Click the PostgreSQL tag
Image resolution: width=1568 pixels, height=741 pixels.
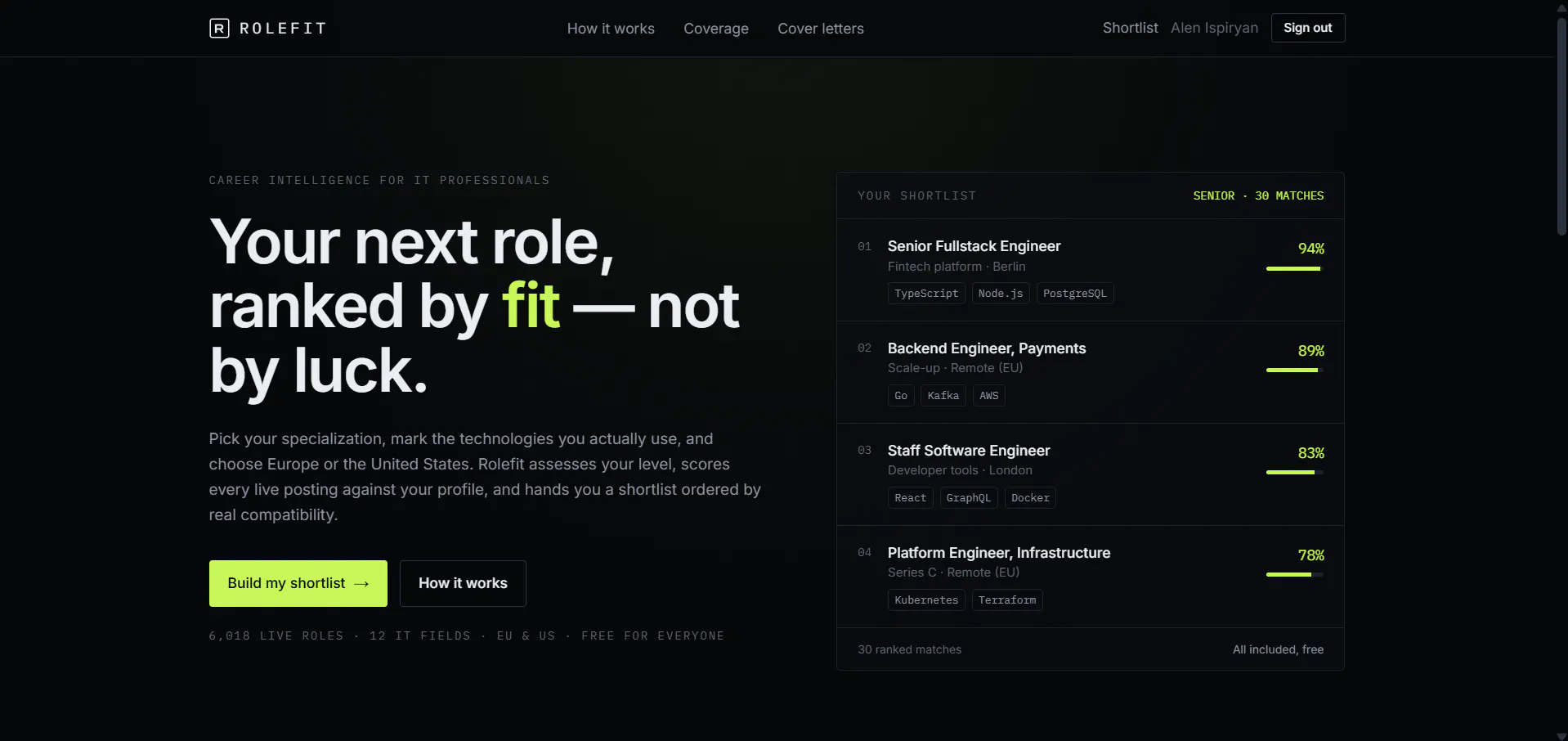[x=1075, y=294]
